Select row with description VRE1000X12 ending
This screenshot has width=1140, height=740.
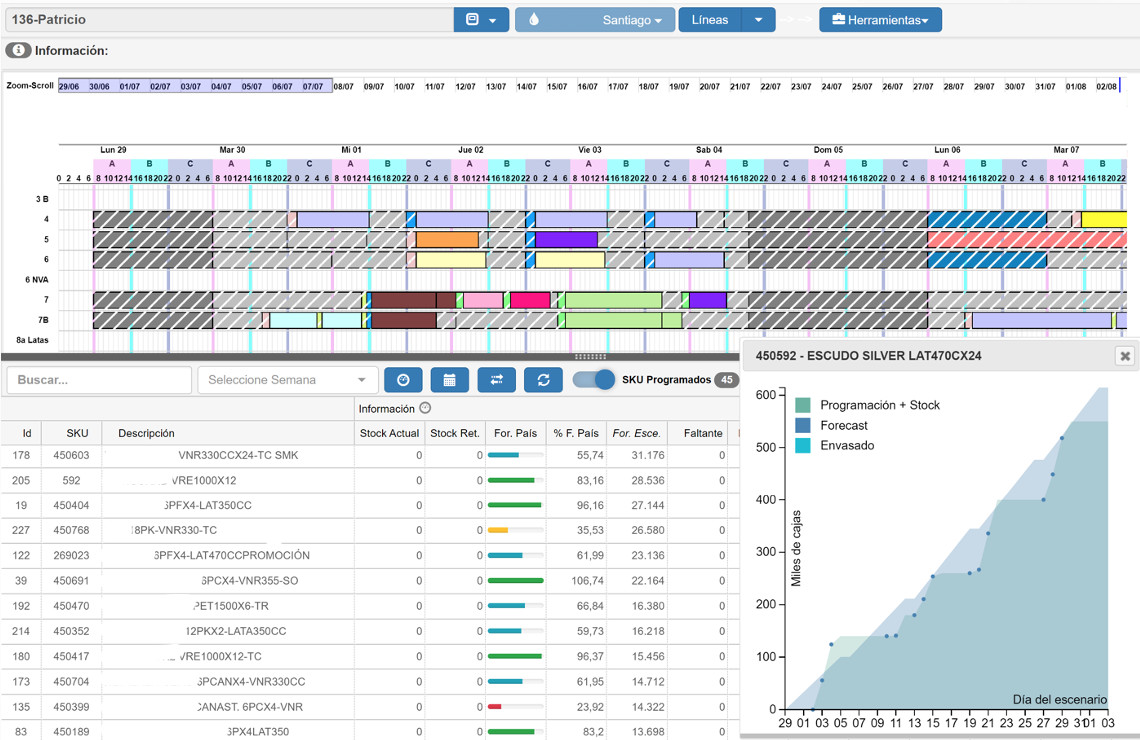tap(369, 480)
